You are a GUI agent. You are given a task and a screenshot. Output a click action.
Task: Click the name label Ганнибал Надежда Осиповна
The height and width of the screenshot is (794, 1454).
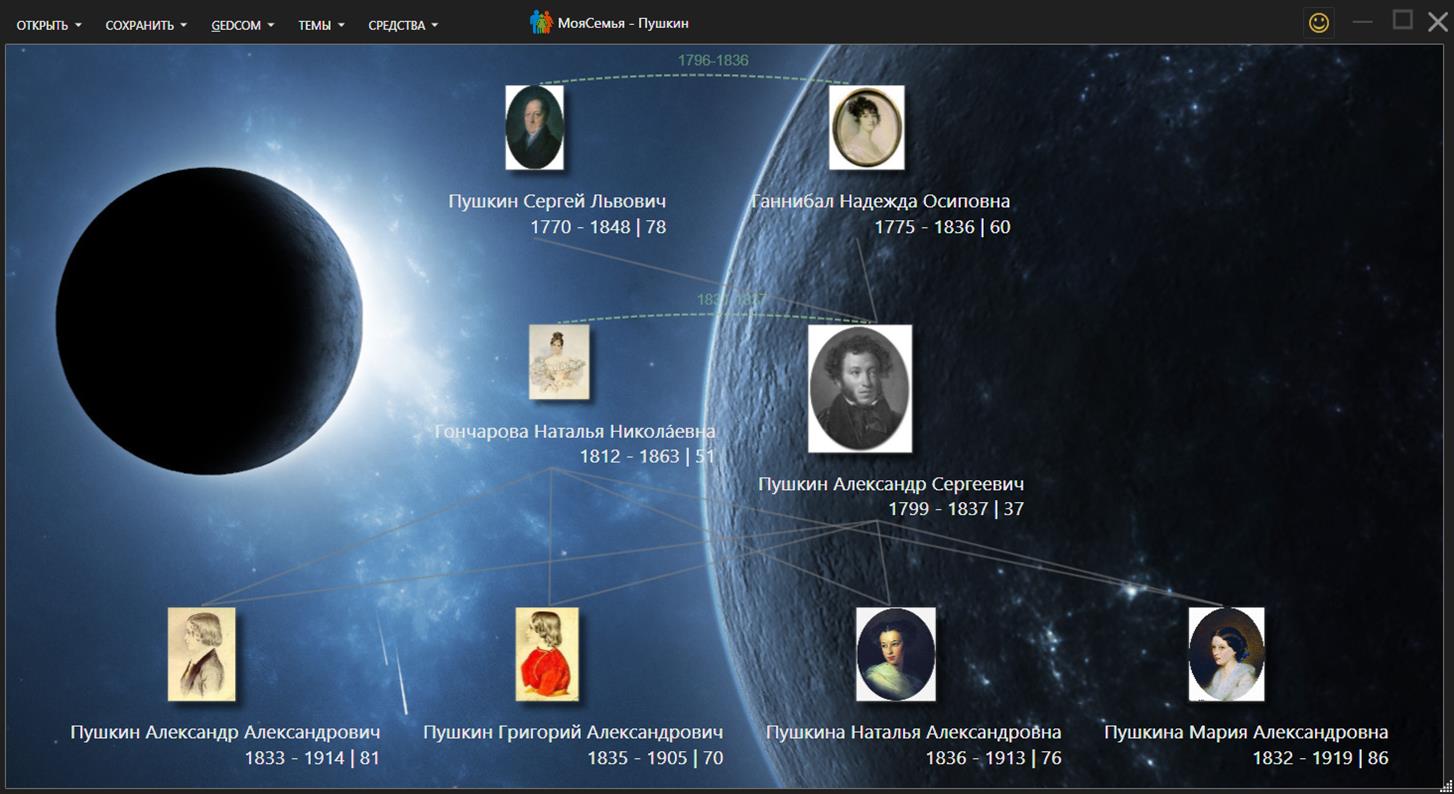[x=881, y=201]
